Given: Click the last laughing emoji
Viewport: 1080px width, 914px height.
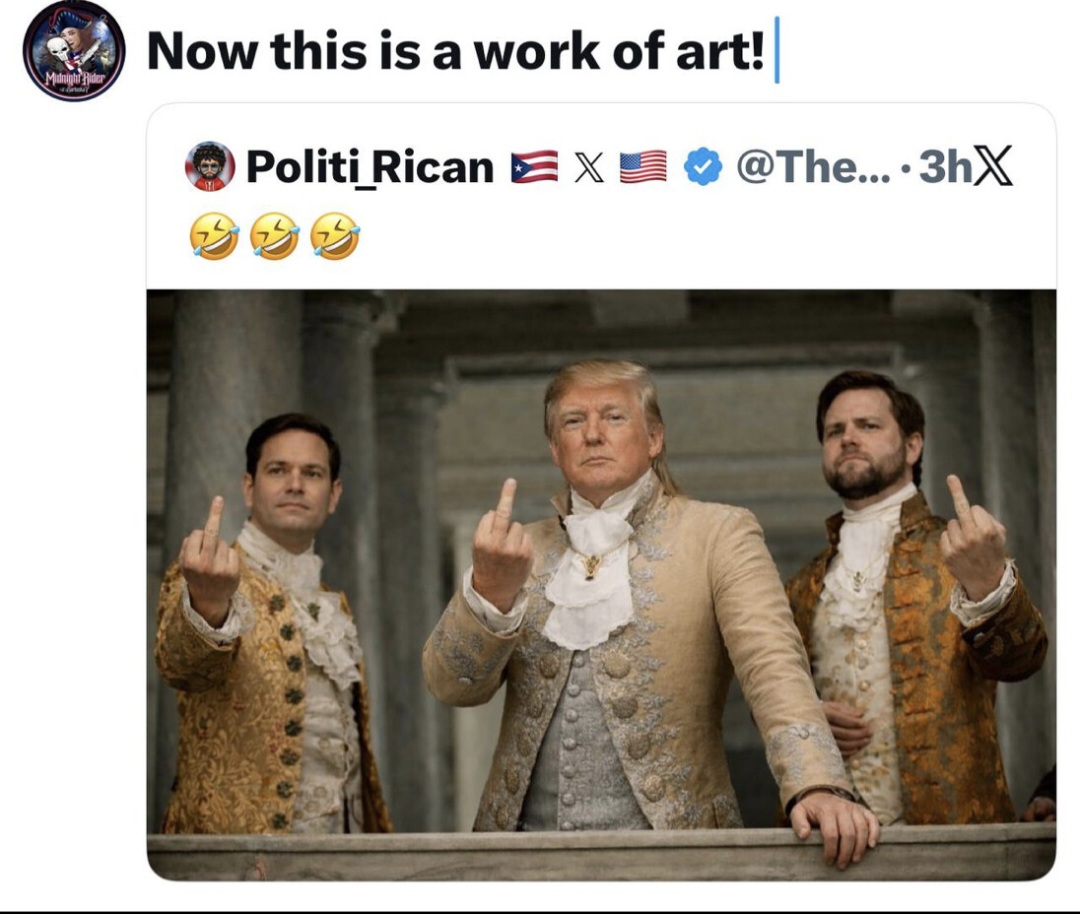Looking at the screenshot, I should coord(335,238).
